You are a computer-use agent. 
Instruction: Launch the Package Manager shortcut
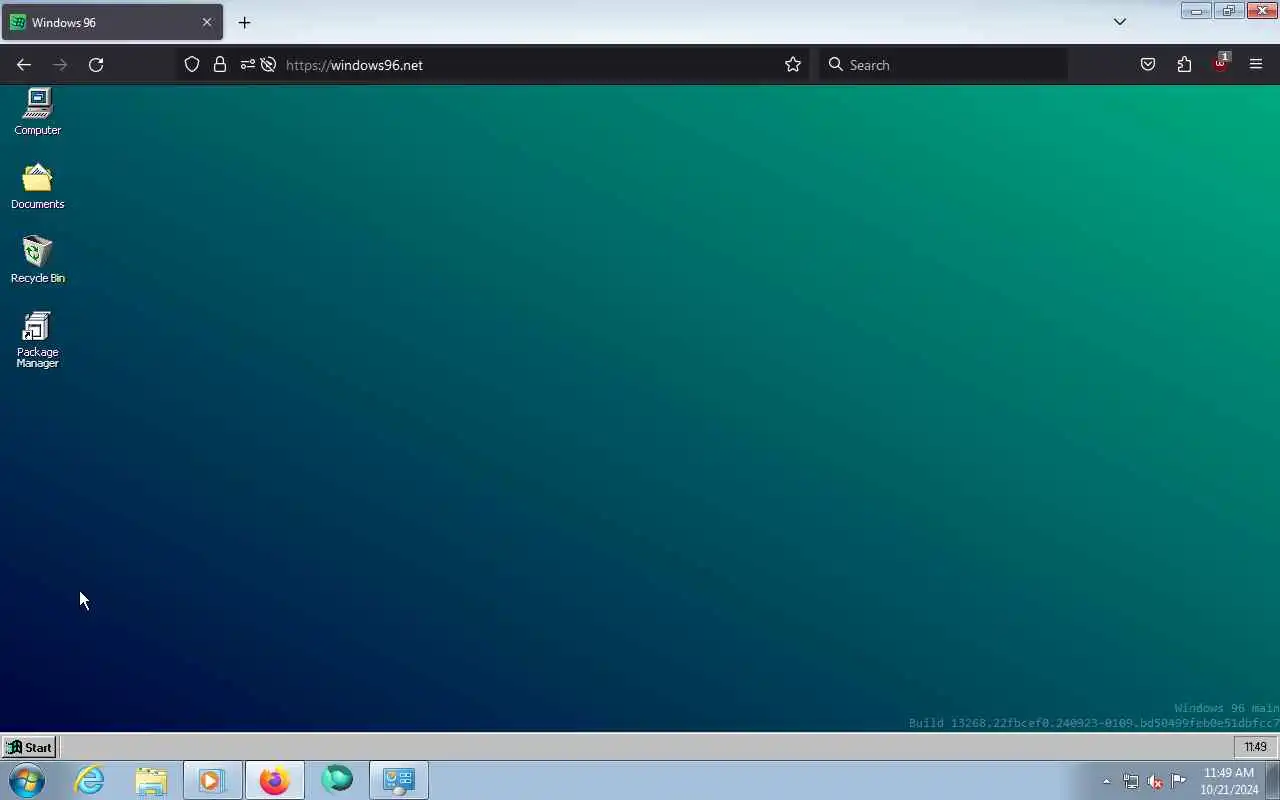pyautogui.click(x=37, y=340)
